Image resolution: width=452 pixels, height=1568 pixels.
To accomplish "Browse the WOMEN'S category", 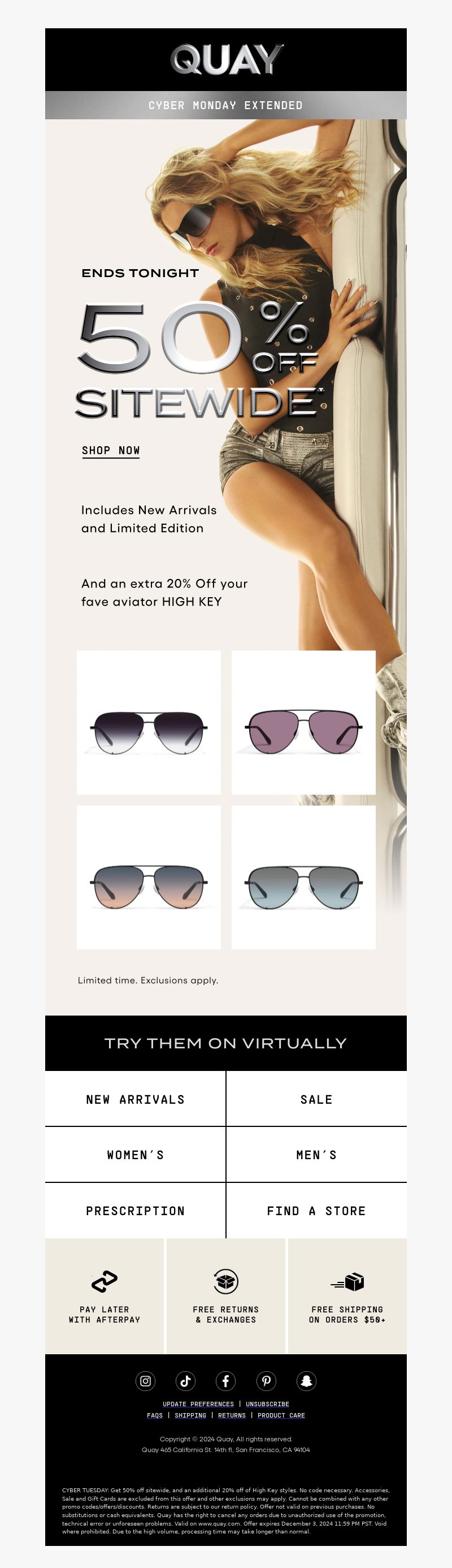I will (x=135, y=1155).
